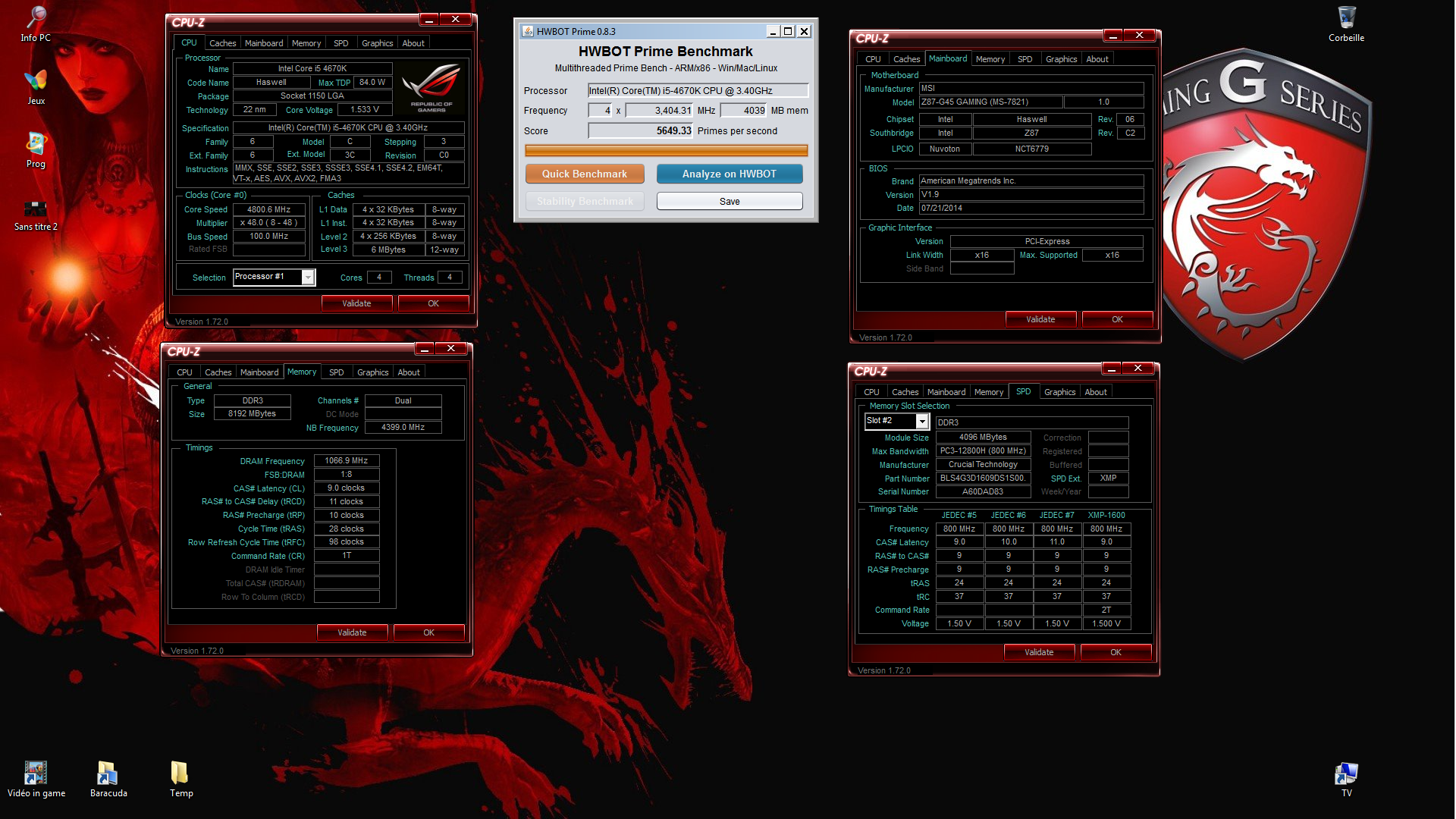The width and height of the screenshot is (1456, 819).
Task: Click OK in CPU tab CPU-Z window
Action: pos(433,303)
